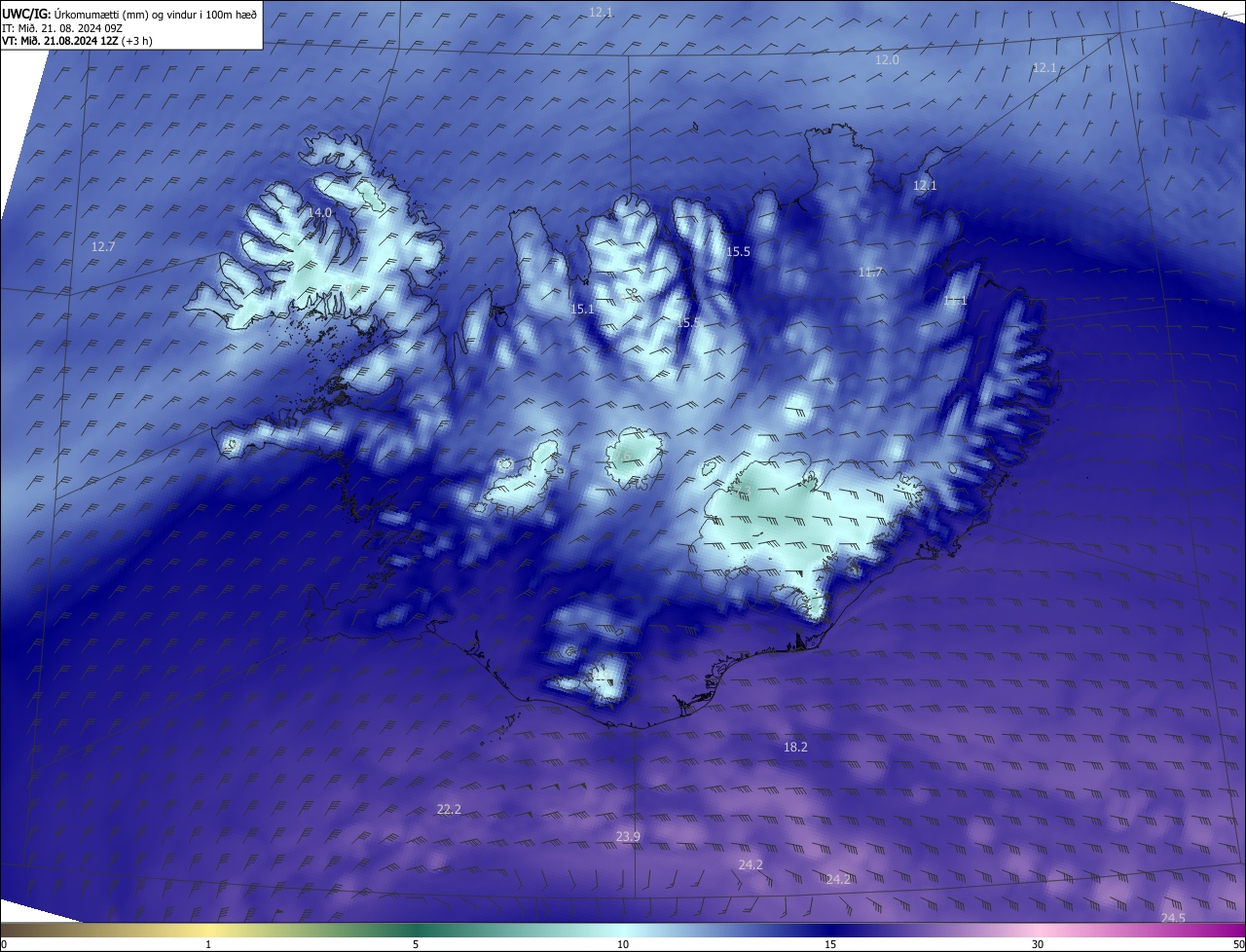Viewport: 1246px width, 952px height.
Task: Click the 23.9 value over the ocean
Action: click(629, 838)
